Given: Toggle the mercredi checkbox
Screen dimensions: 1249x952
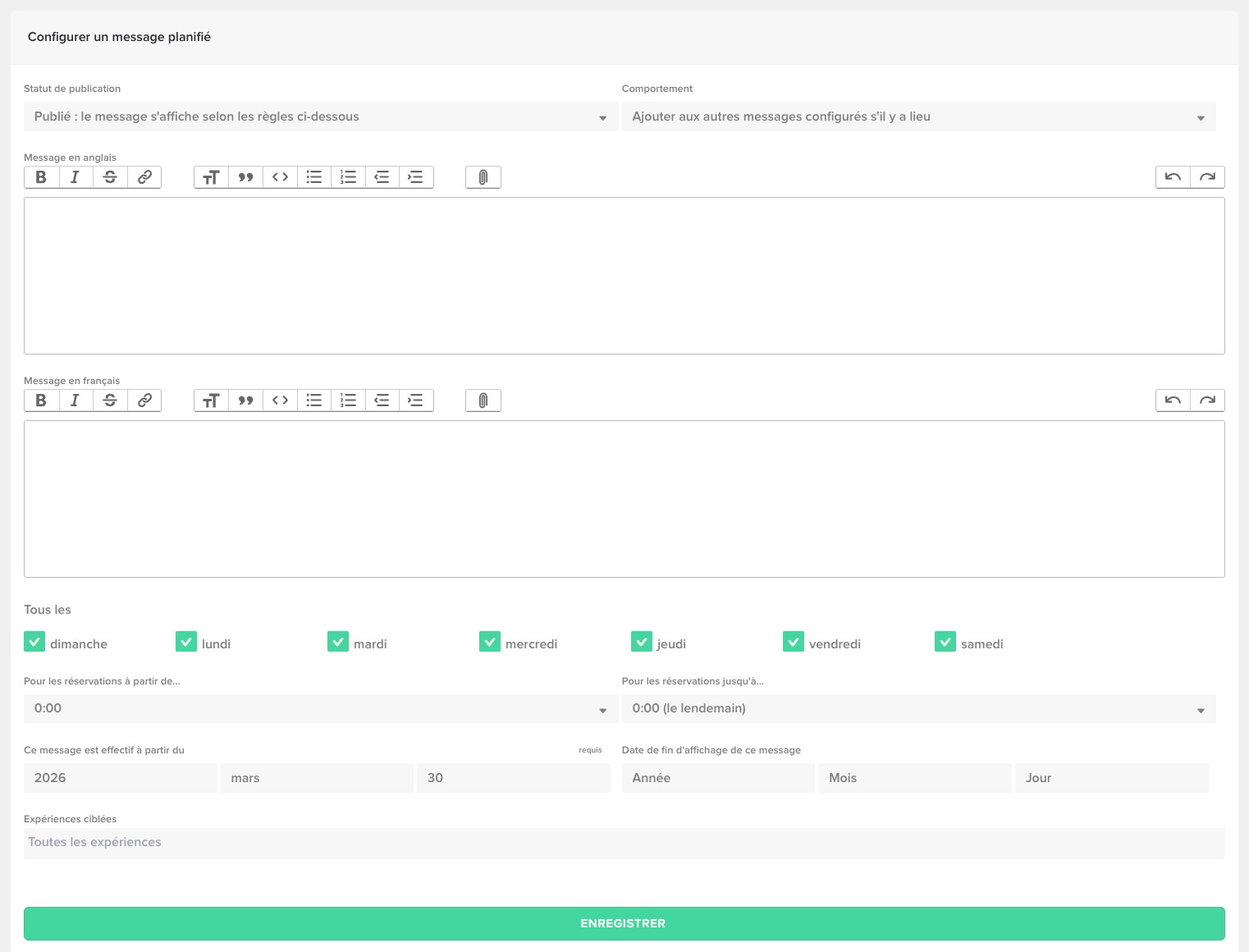Looking at the screenshot, I should 490,642.
